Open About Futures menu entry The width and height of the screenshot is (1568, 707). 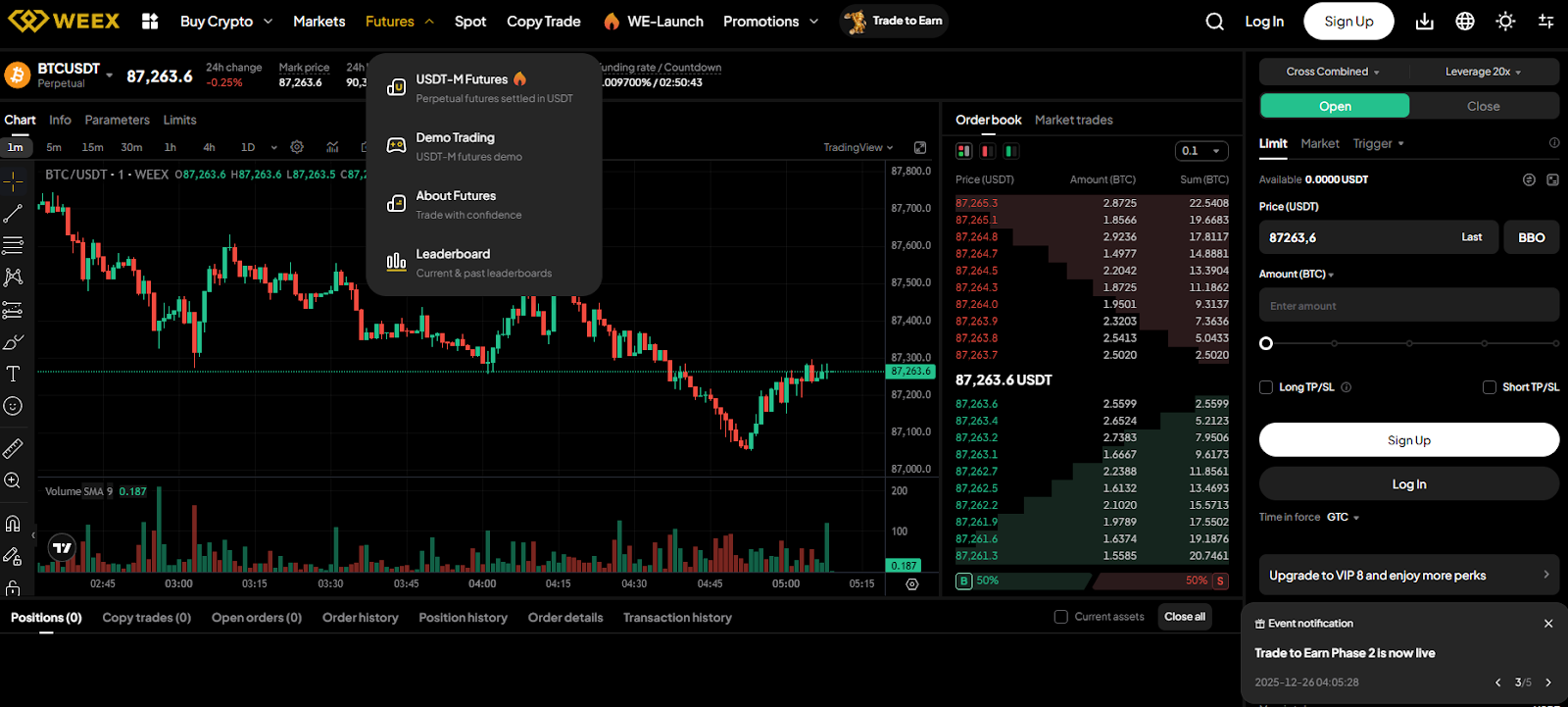coord(484,204)
